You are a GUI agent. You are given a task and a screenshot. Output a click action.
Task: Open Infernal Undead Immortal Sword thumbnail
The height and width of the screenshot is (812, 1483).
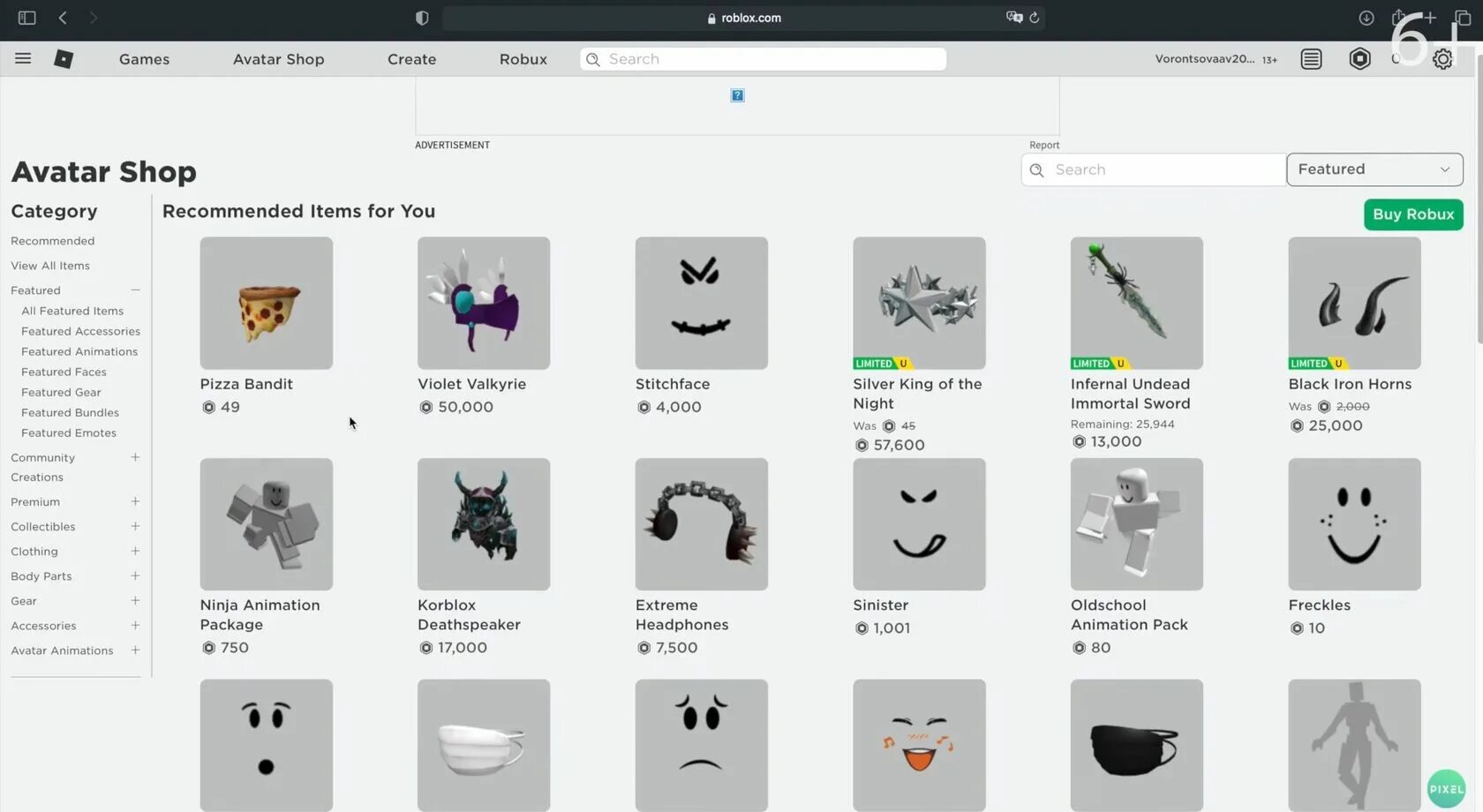[1136, 303]
